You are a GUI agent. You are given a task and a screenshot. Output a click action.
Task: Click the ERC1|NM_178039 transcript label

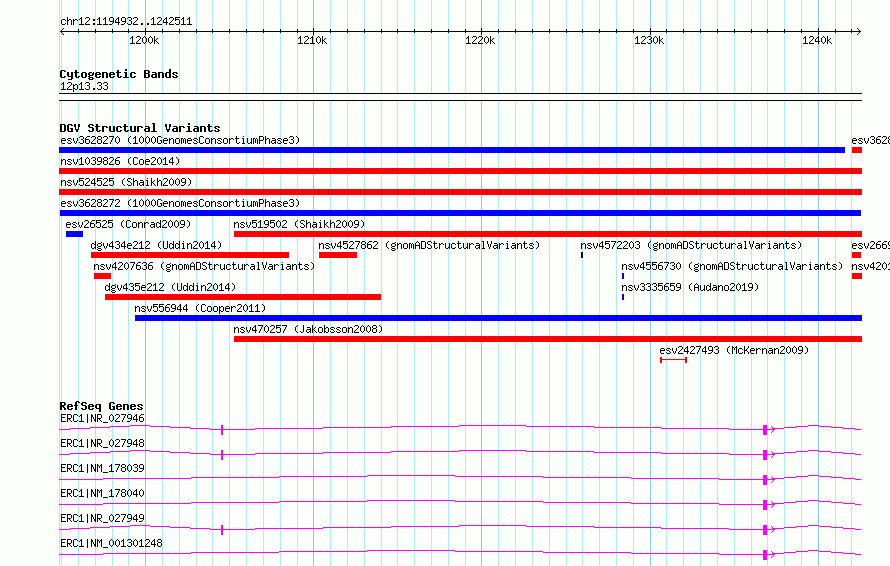(x=102, y=468)
